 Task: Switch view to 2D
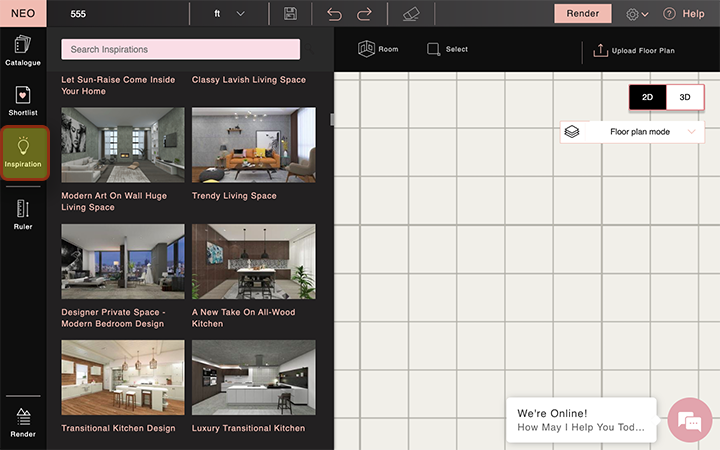pyautogui.click(x=647, y=97)
